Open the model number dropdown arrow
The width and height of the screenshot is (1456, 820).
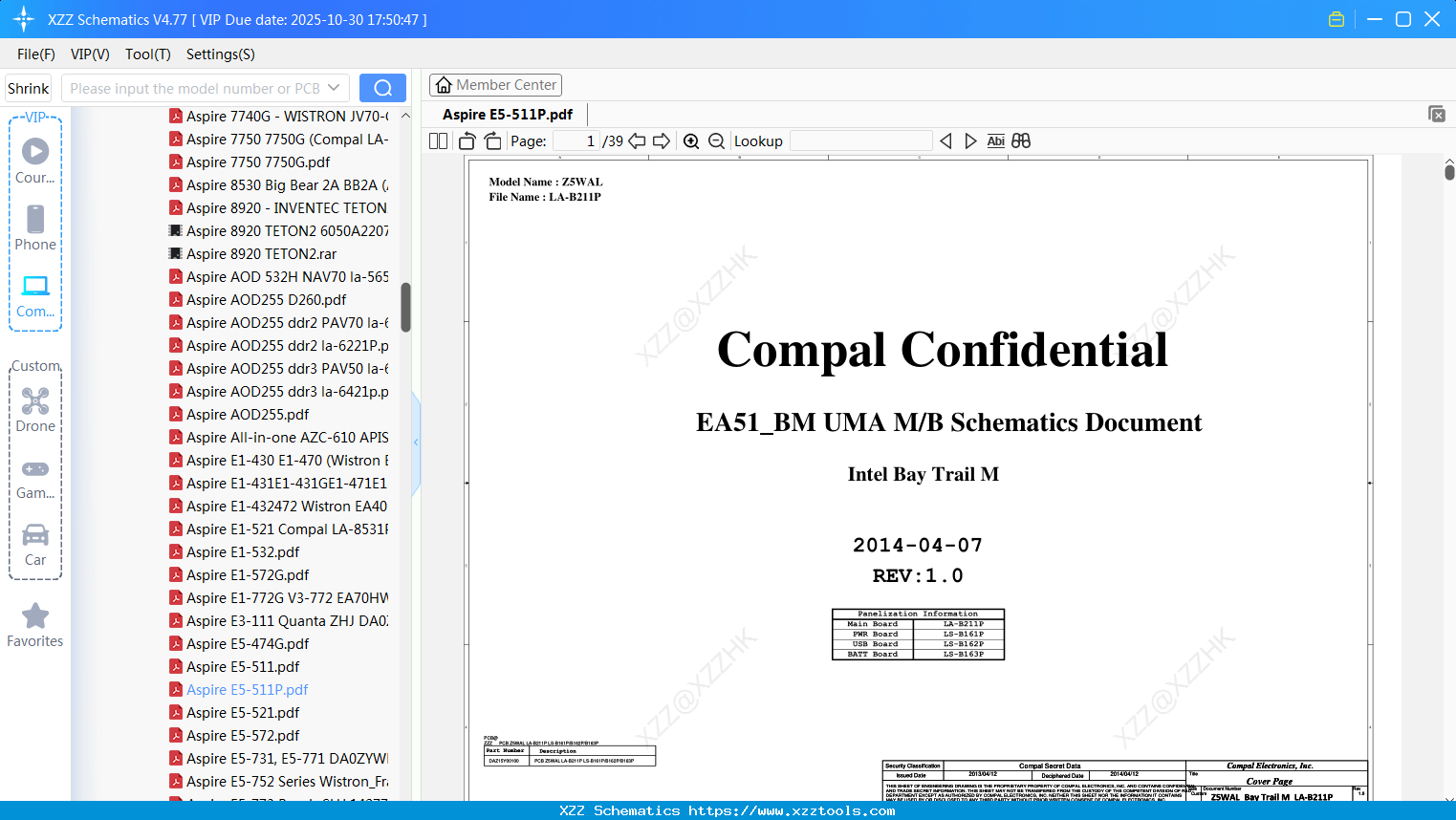pos(334,88)
